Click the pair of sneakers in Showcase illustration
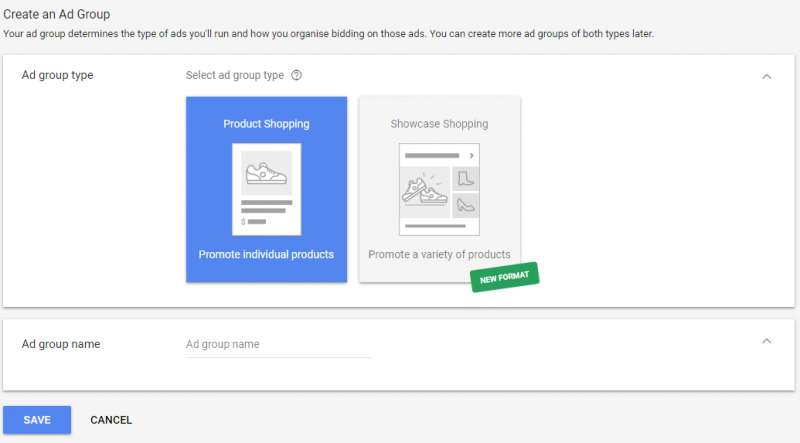800x443 pixels. [426, 186]
